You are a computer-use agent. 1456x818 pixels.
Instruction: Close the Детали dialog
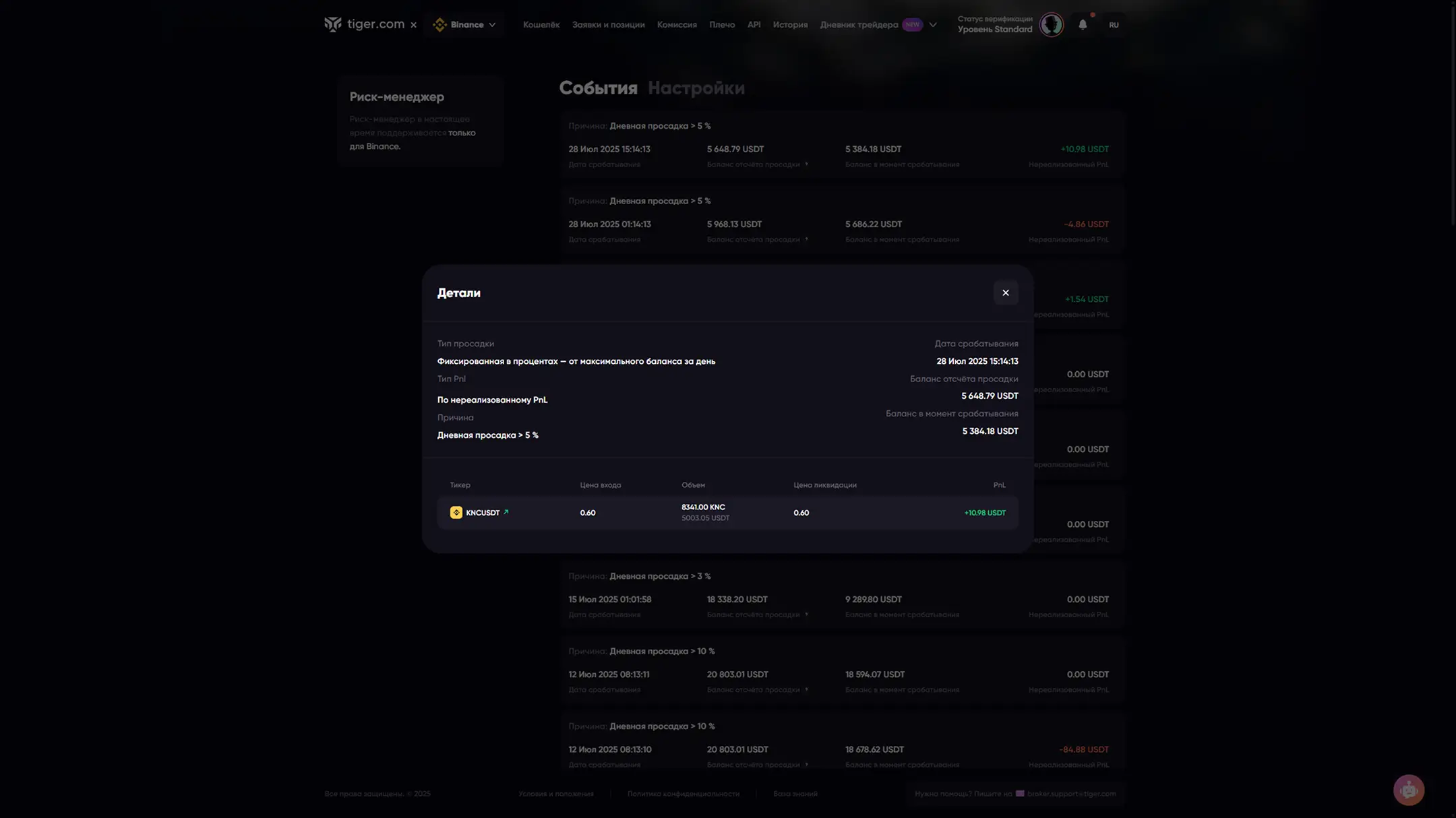coord(1005,292)
